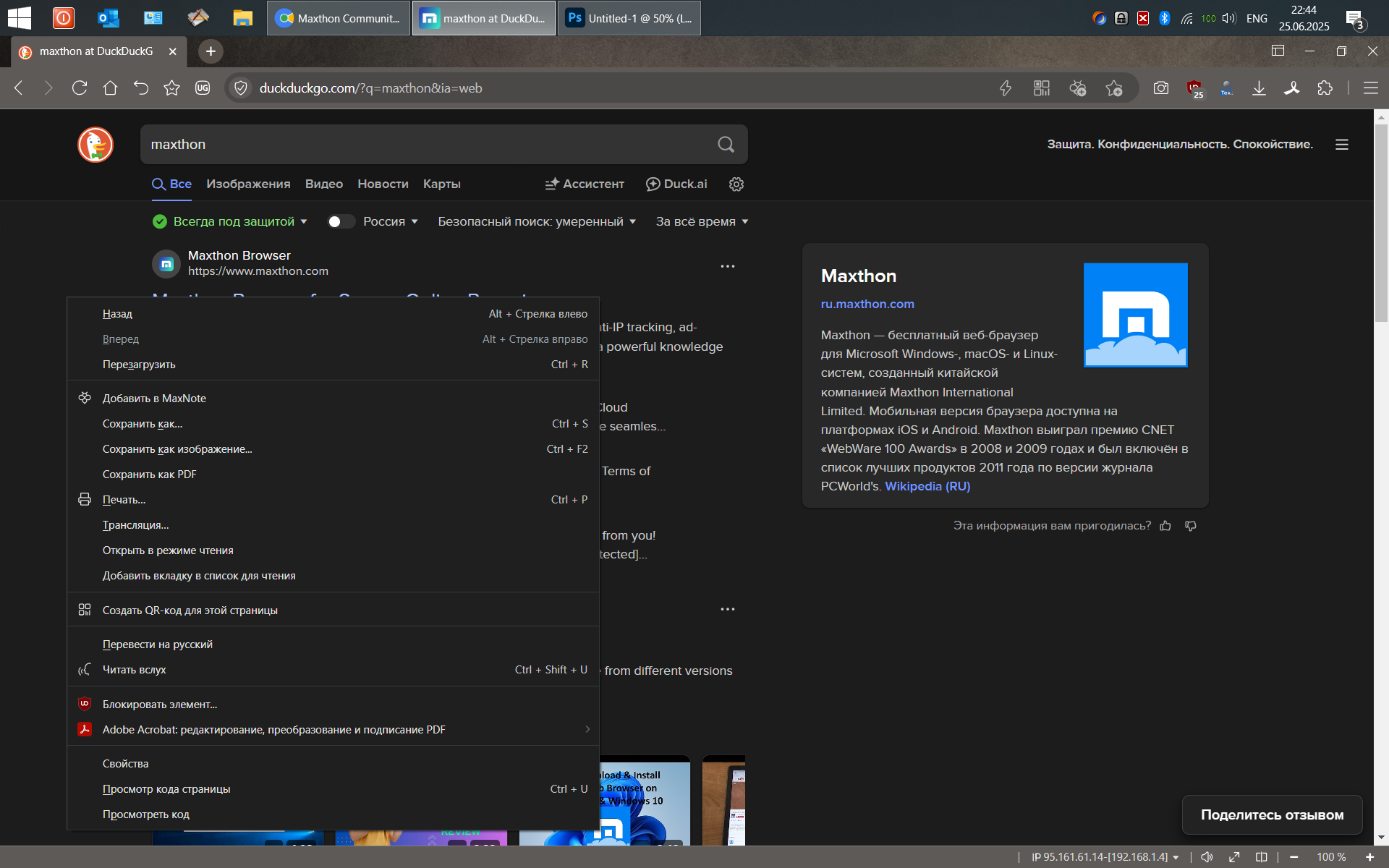Screen dimensions: 1389x868
Task: Choose Перезагрузить from the context menu
Action: coord(333,365)
